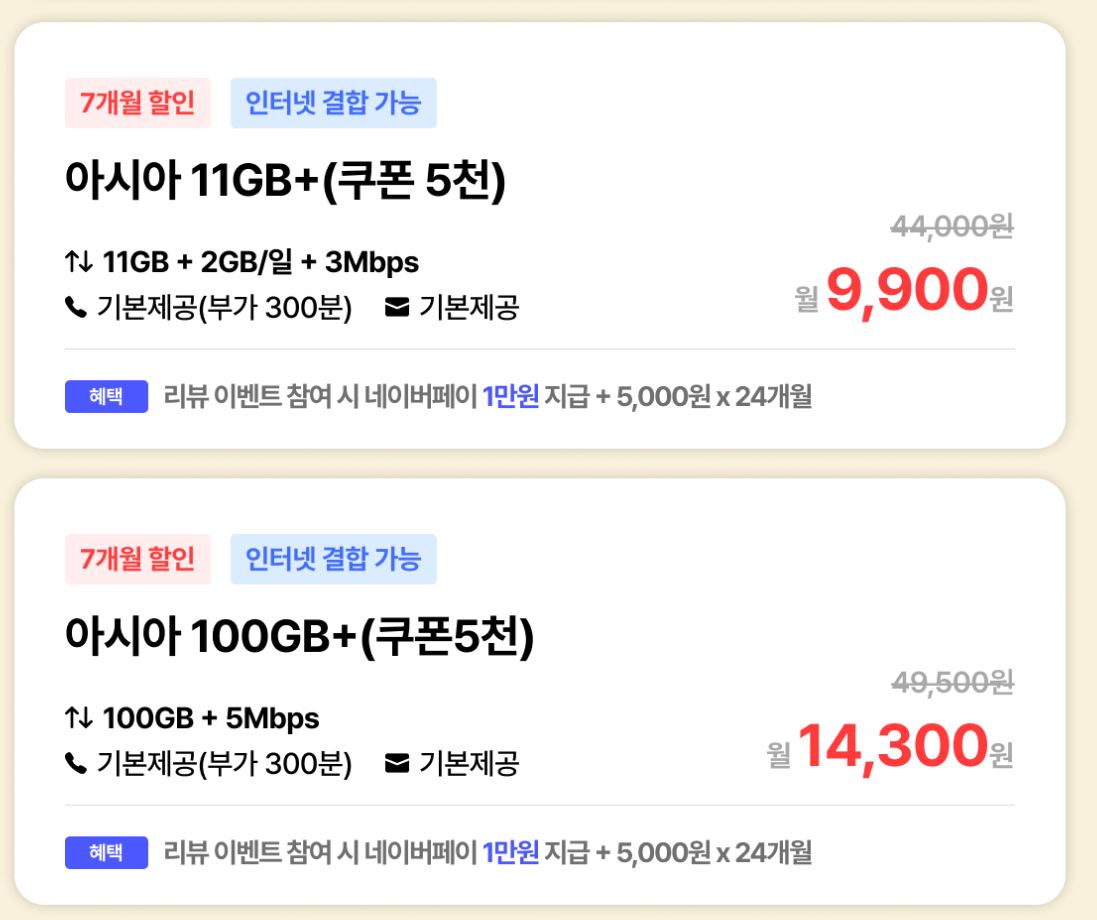This screenshot has width=1097, height=920.
Task: Click the mail icon in the 100GB plan
Action: coord(398,765)
